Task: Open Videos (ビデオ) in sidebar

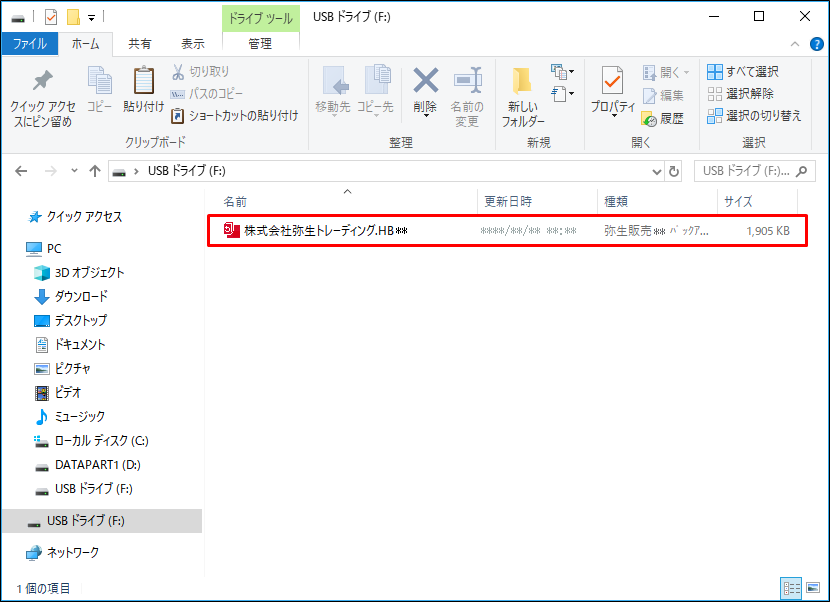Action: [58, 392]
